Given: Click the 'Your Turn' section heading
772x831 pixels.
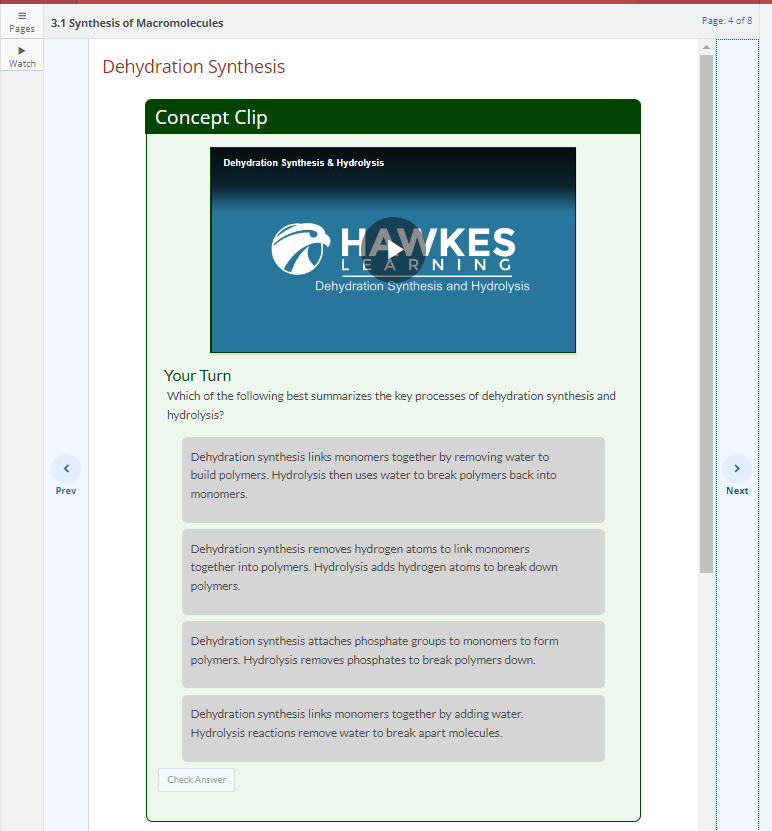Looking at the screenshot, I should [x=197, y=376].
